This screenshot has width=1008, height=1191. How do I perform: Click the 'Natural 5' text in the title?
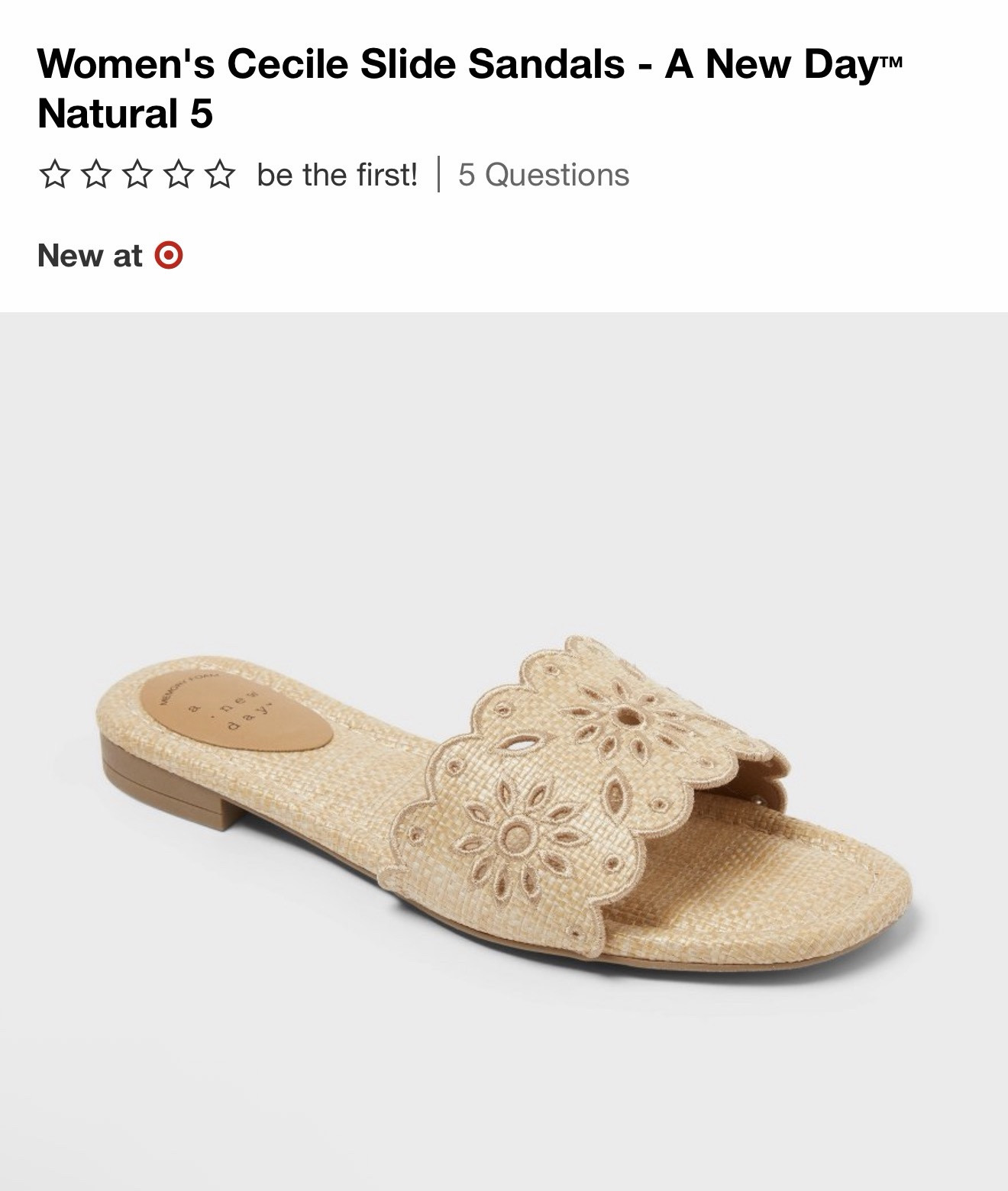coord(125,114)
